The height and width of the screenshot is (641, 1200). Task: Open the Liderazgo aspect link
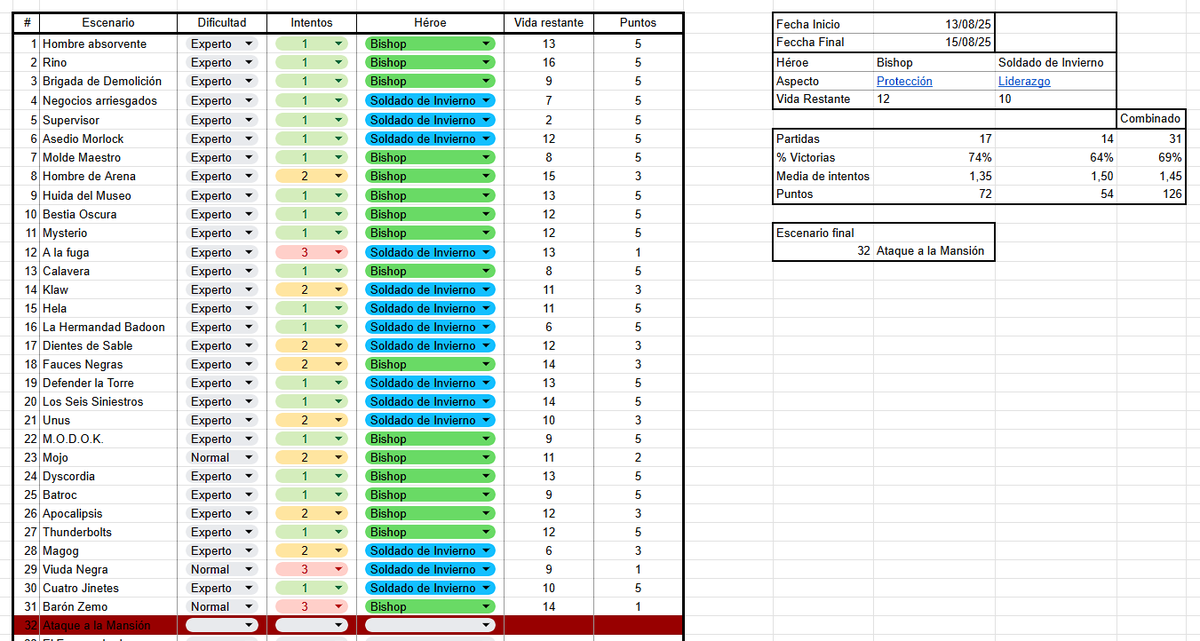point(1024,81)
